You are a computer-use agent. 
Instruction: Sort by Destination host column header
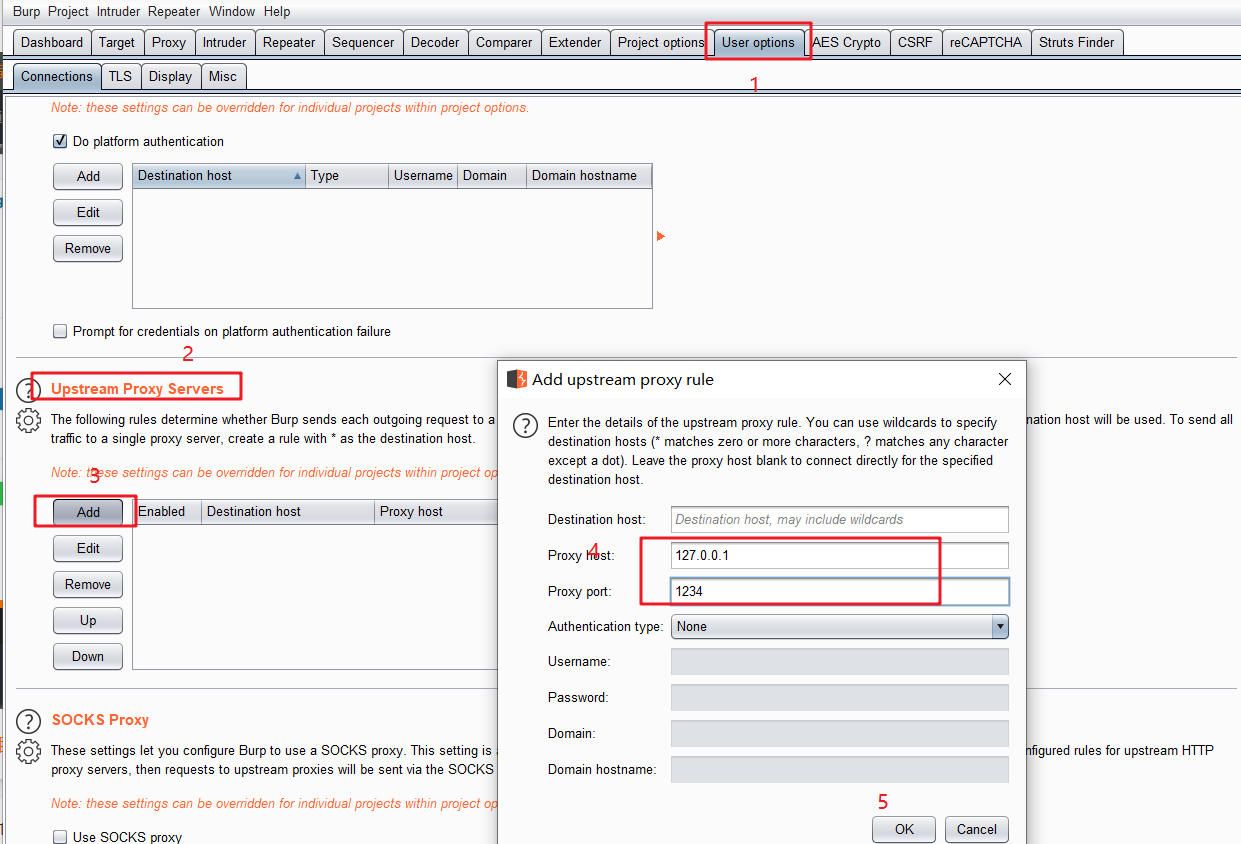pyautogui.click(x=219, y=176)
